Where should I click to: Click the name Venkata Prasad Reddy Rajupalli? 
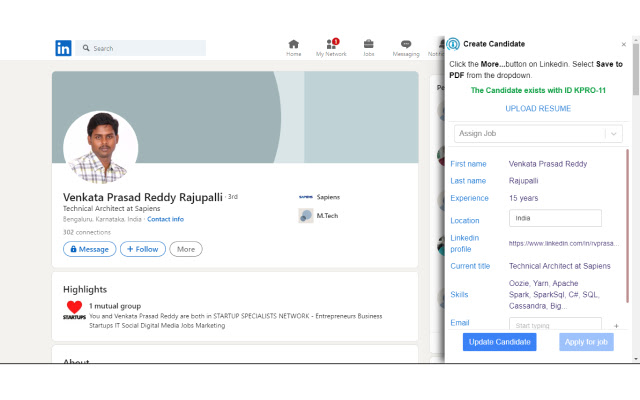pos(143,197)
